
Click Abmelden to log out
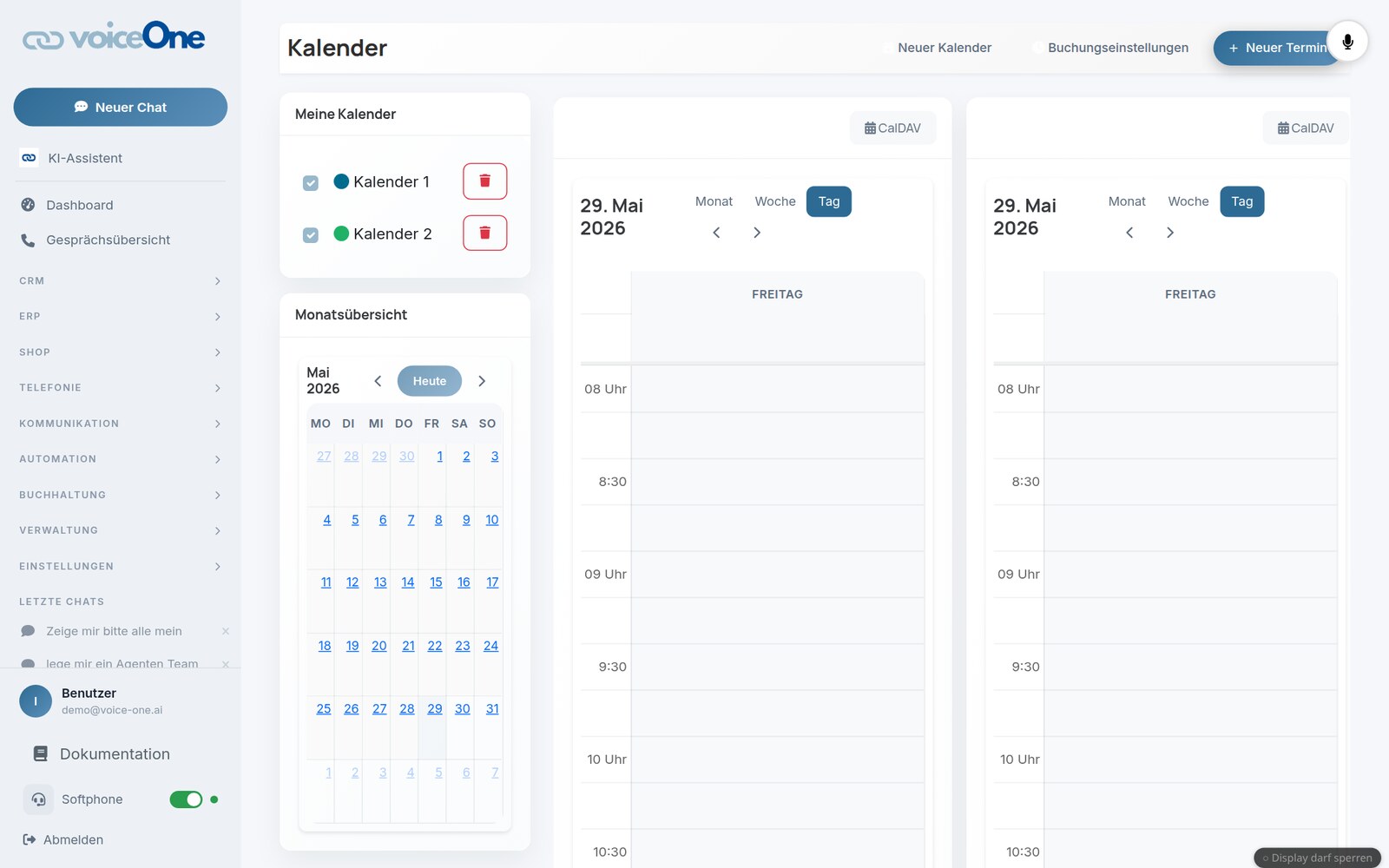(x=63, y=839)
